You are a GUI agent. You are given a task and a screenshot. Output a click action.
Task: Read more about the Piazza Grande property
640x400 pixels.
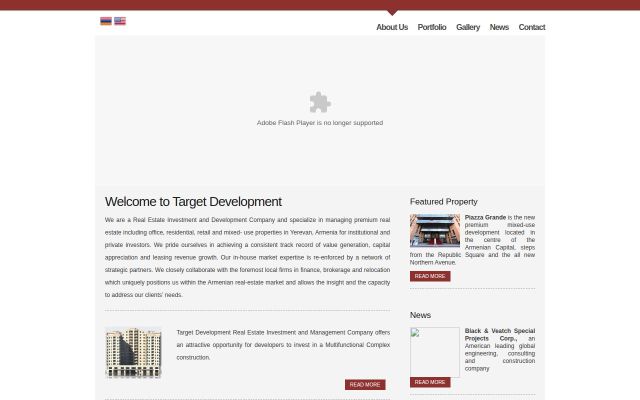(x=430, y=276)
